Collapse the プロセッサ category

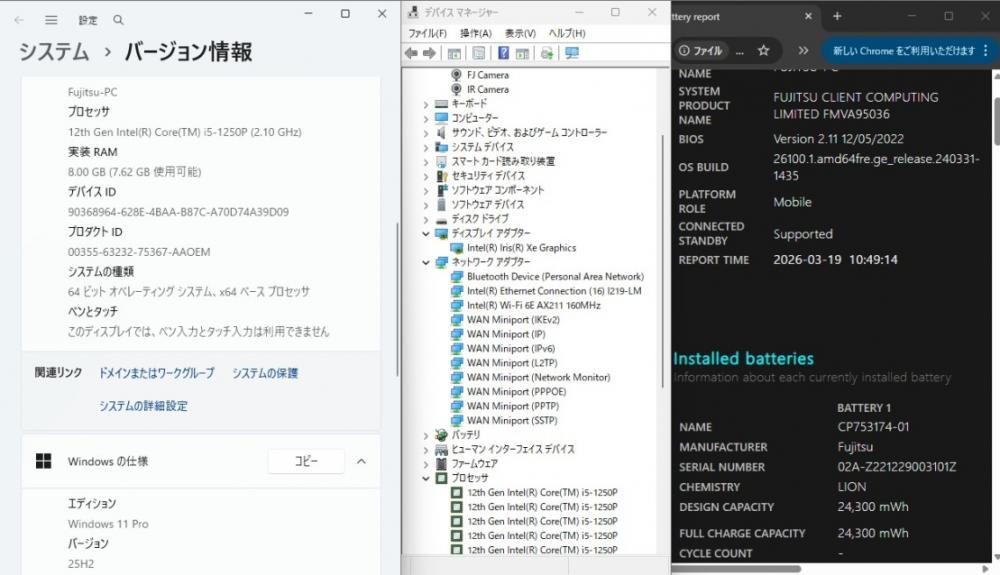pos(426,478)
